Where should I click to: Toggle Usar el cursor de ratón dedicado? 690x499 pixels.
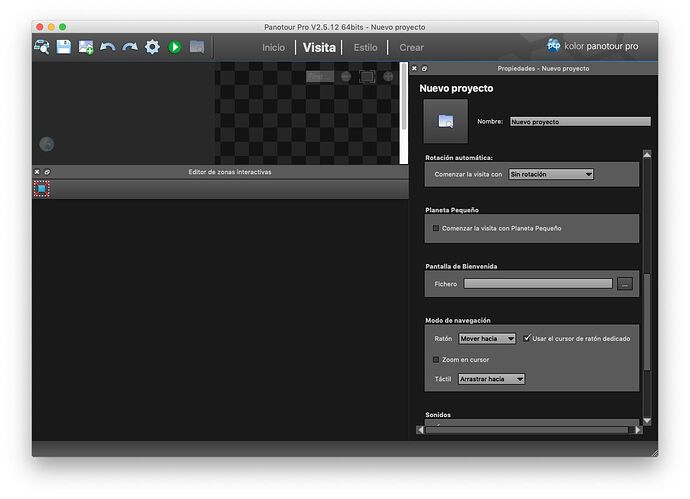(x=527, y=338)
